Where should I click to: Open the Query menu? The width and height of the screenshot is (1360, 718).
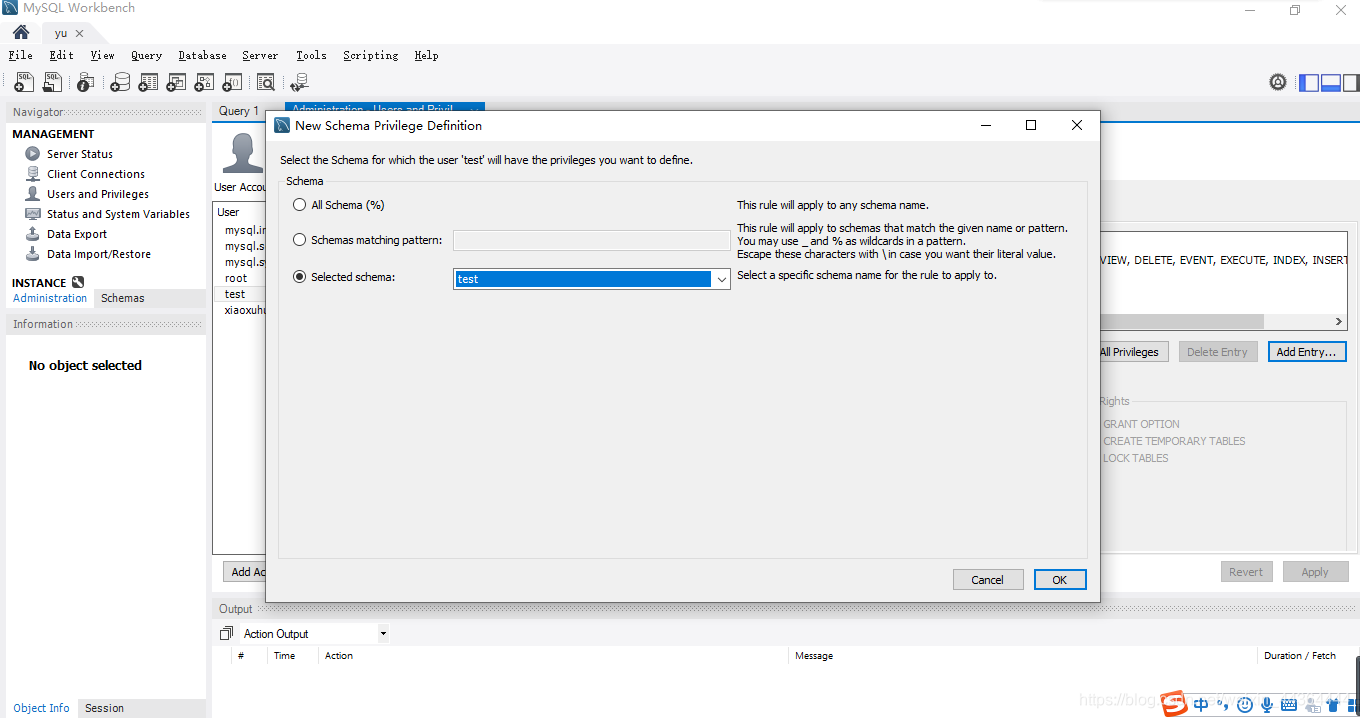(x=146, y=55)
